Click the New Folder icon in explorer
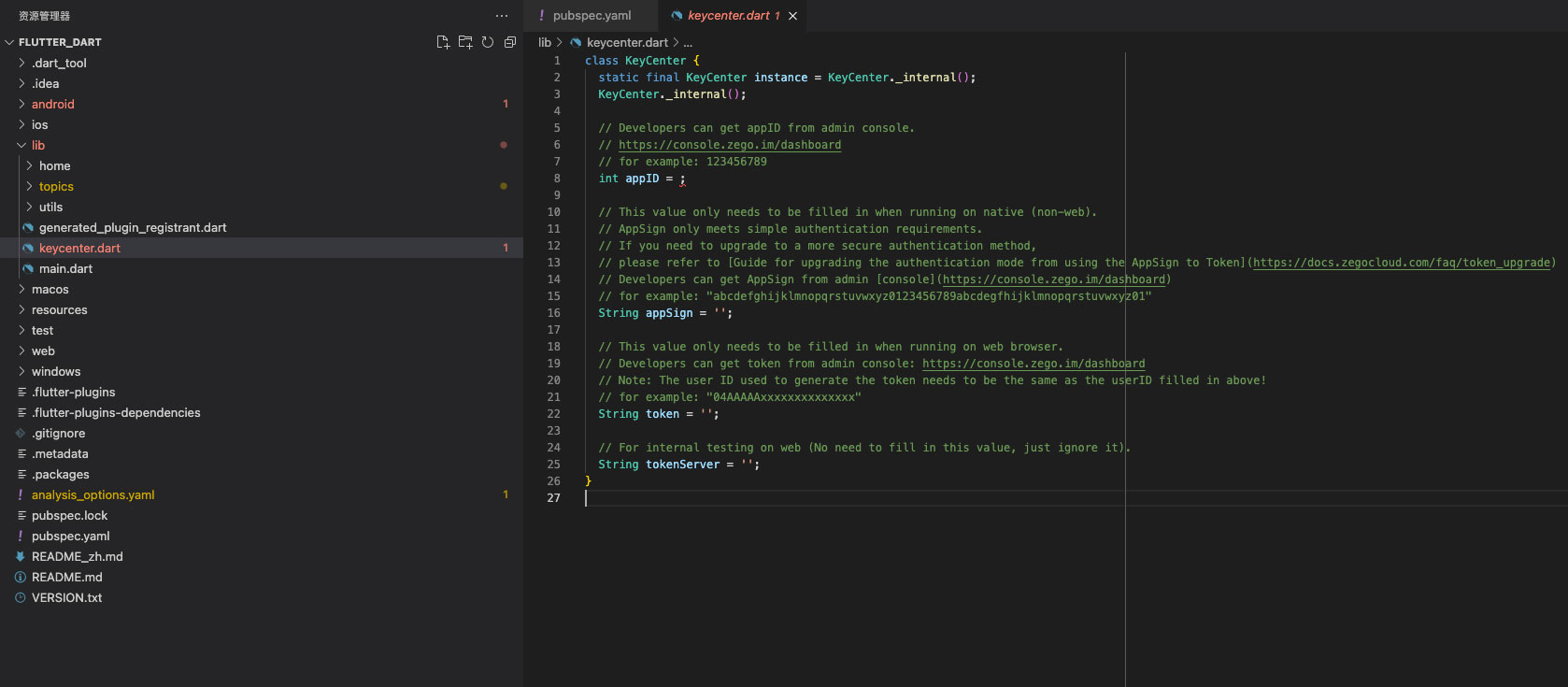Image resolution: width=1568 pixels, height=687 pixels. pos(465,42)
